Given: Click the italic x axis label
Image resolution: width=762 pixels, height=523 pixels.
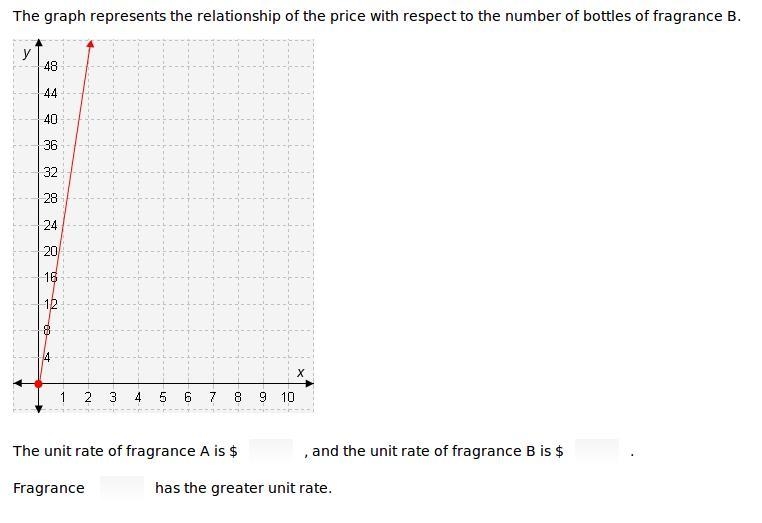Looking at the screenshot, I should click(x=300, y=373).
